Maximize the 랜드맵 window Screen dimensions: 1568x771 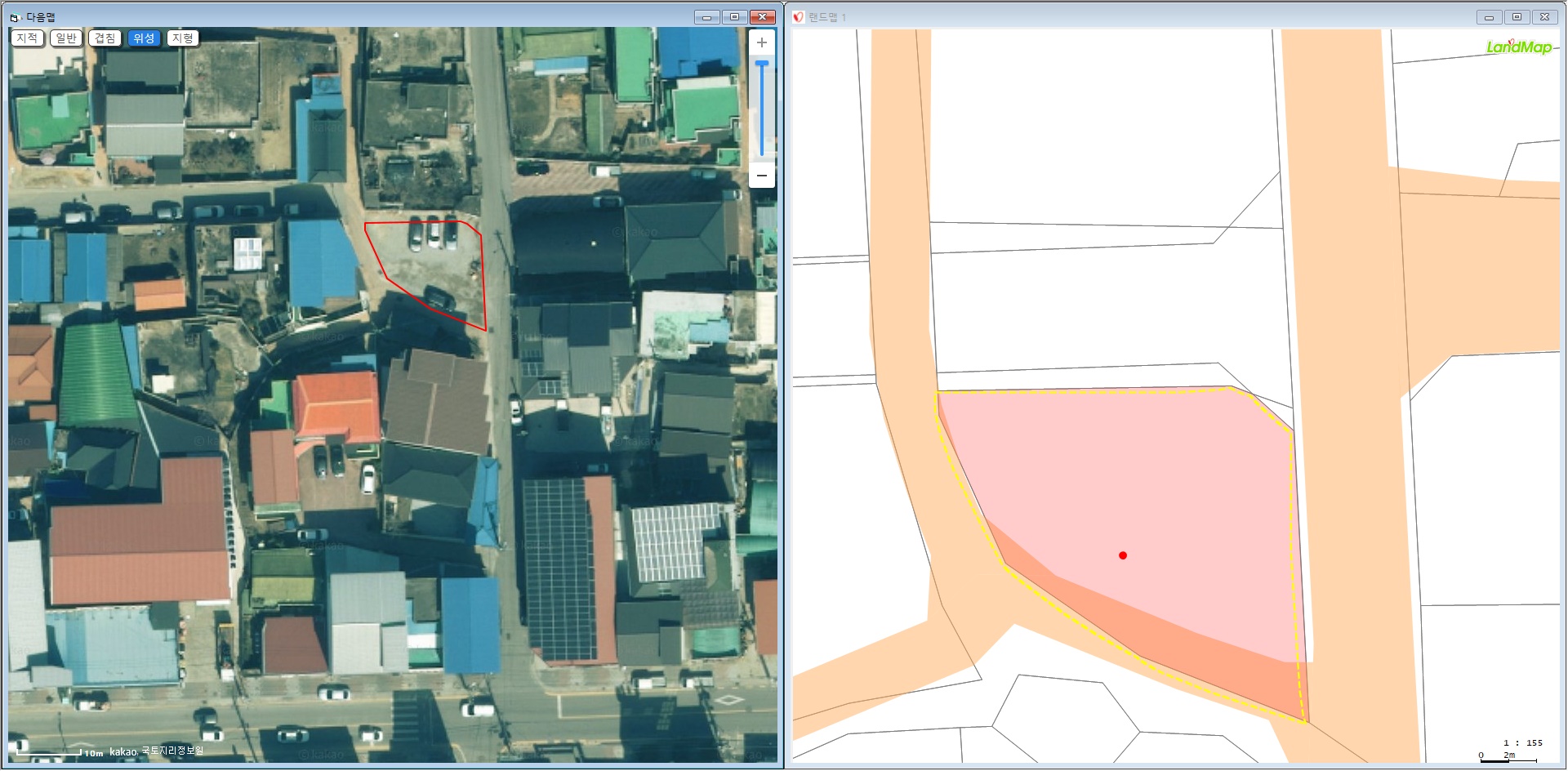click(x=1517, y=17)
